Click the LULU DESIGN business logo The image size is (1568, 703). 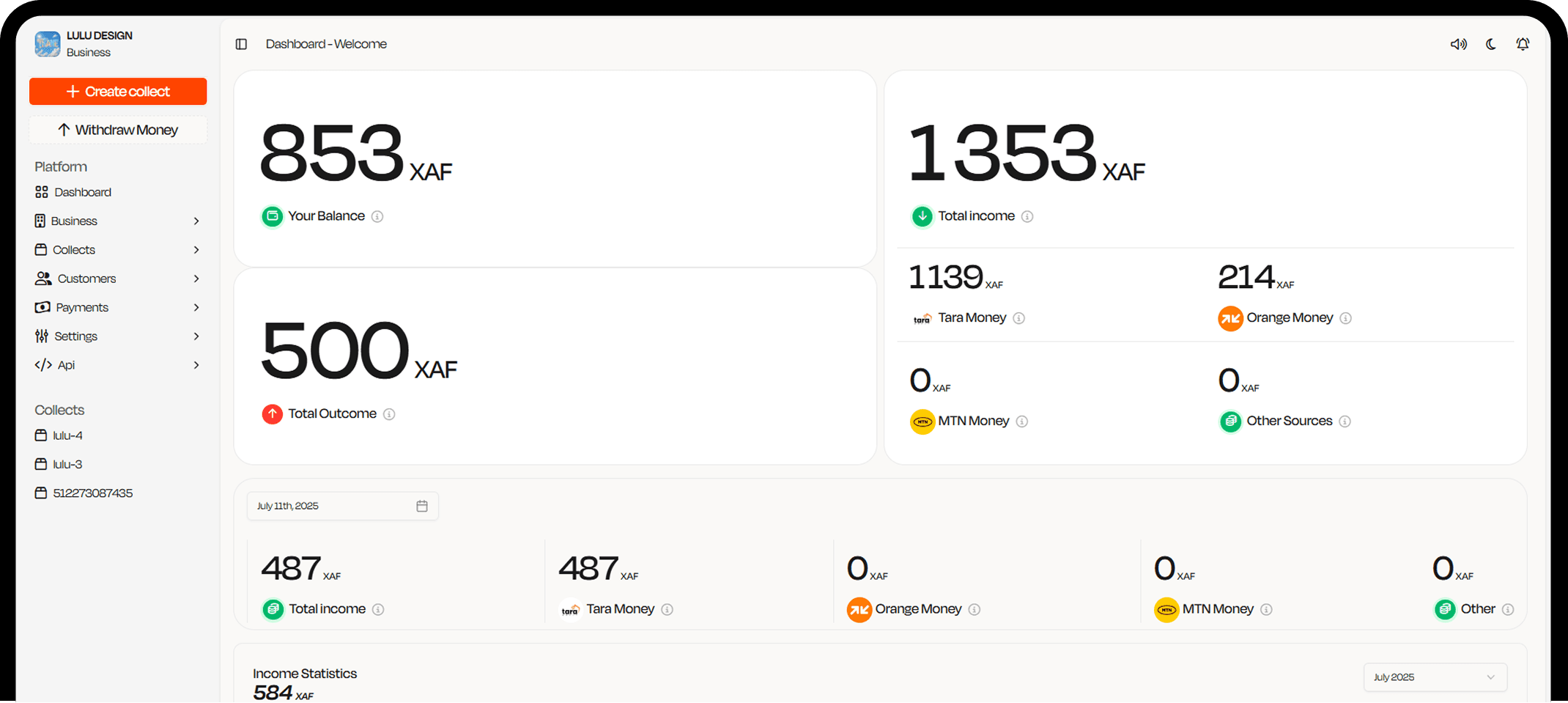click(x=48, y=44)
